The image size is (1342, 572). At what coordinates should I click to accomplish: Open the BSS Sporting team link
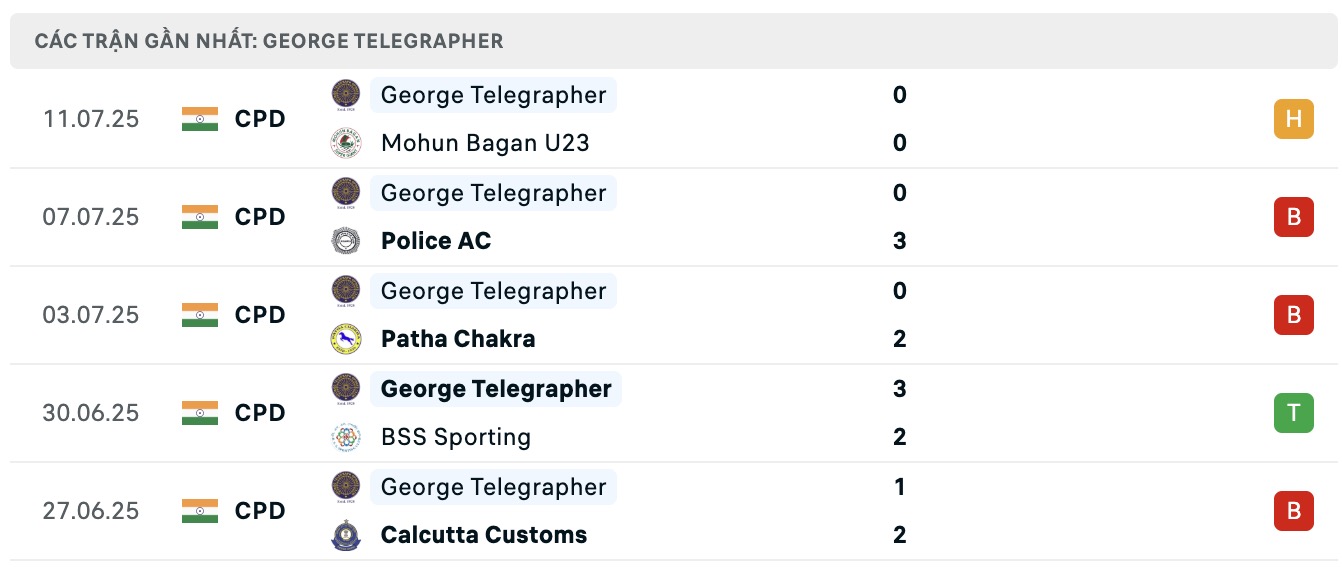click(x=456, y=437)
